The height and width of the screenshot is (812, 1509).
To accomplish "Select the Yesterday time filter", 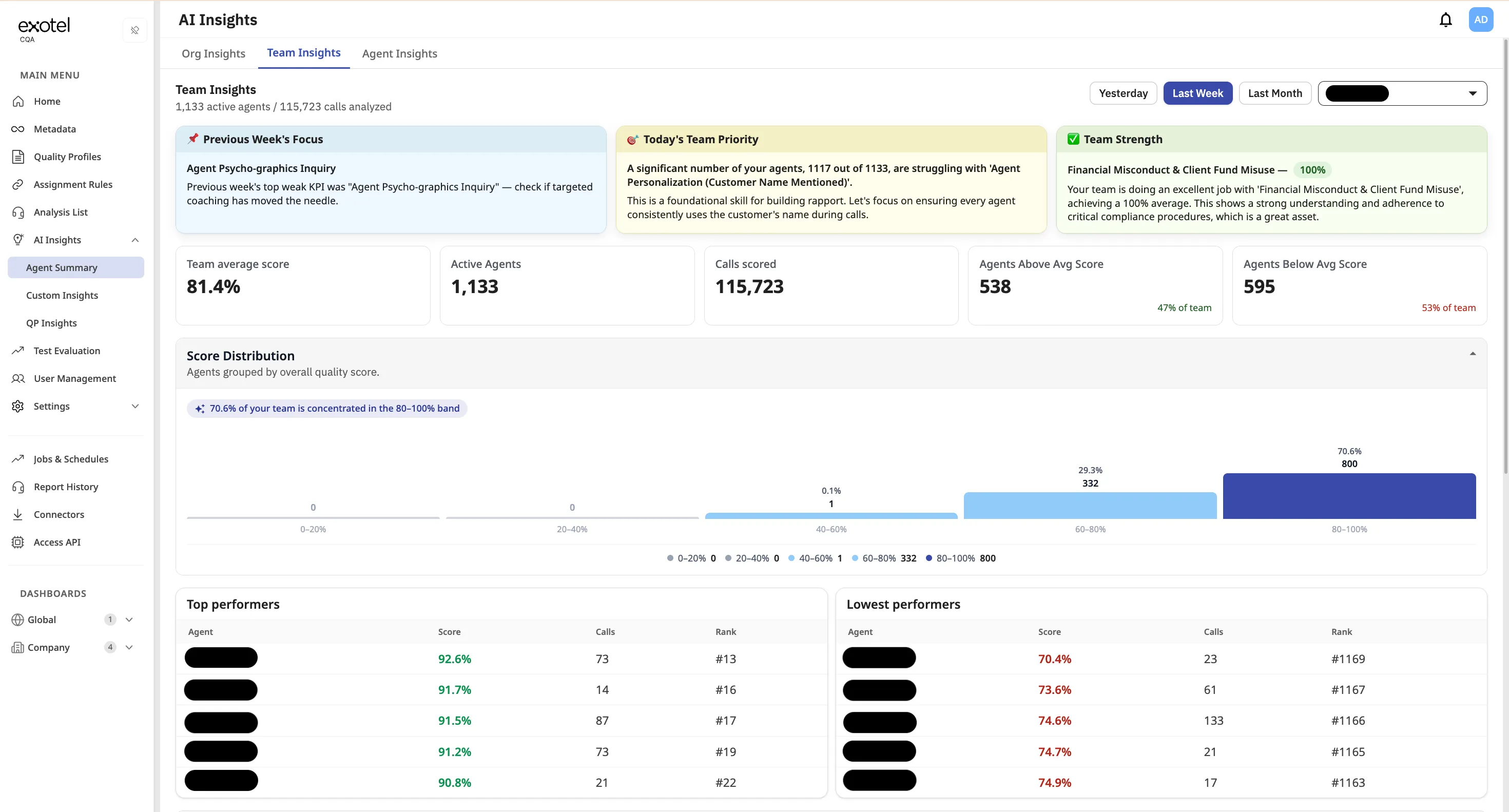I will (1123, 93).
